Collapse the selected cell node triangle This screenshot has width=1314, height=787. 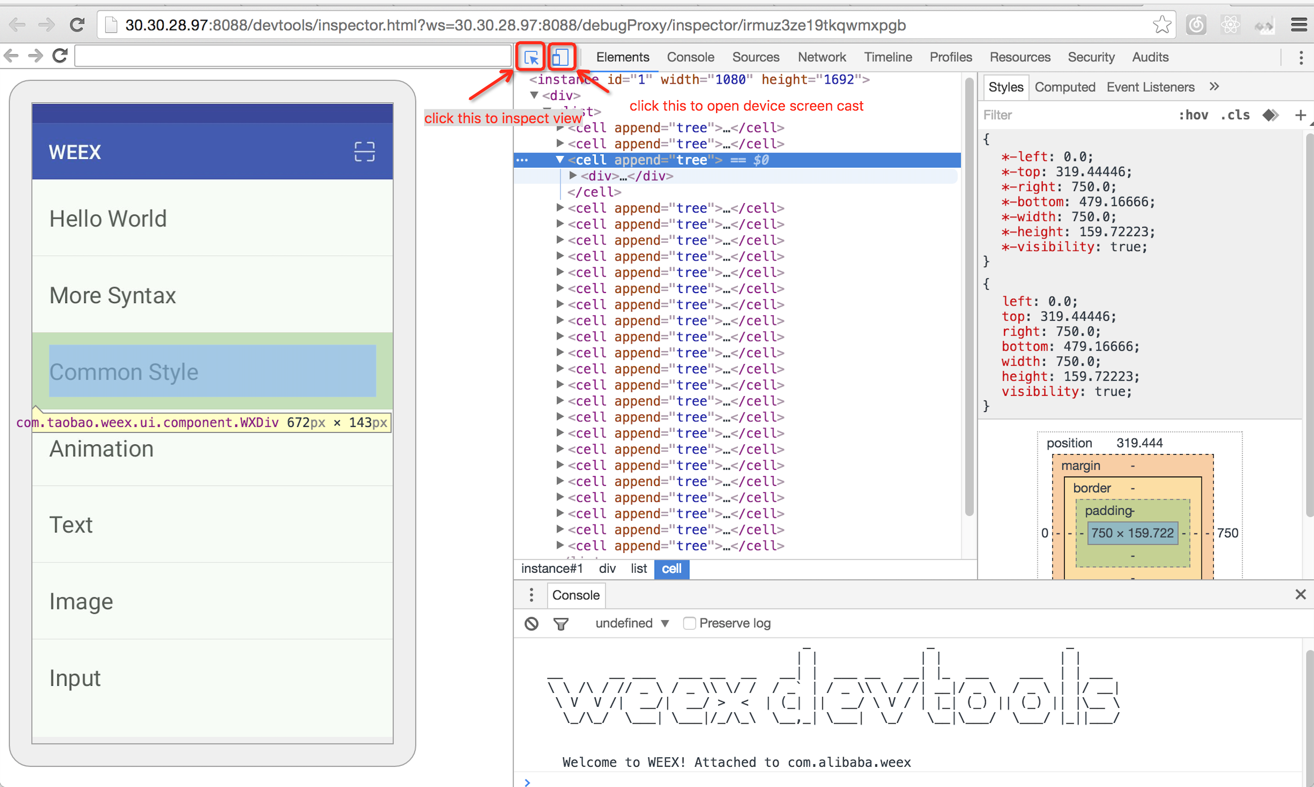point(560,160)
